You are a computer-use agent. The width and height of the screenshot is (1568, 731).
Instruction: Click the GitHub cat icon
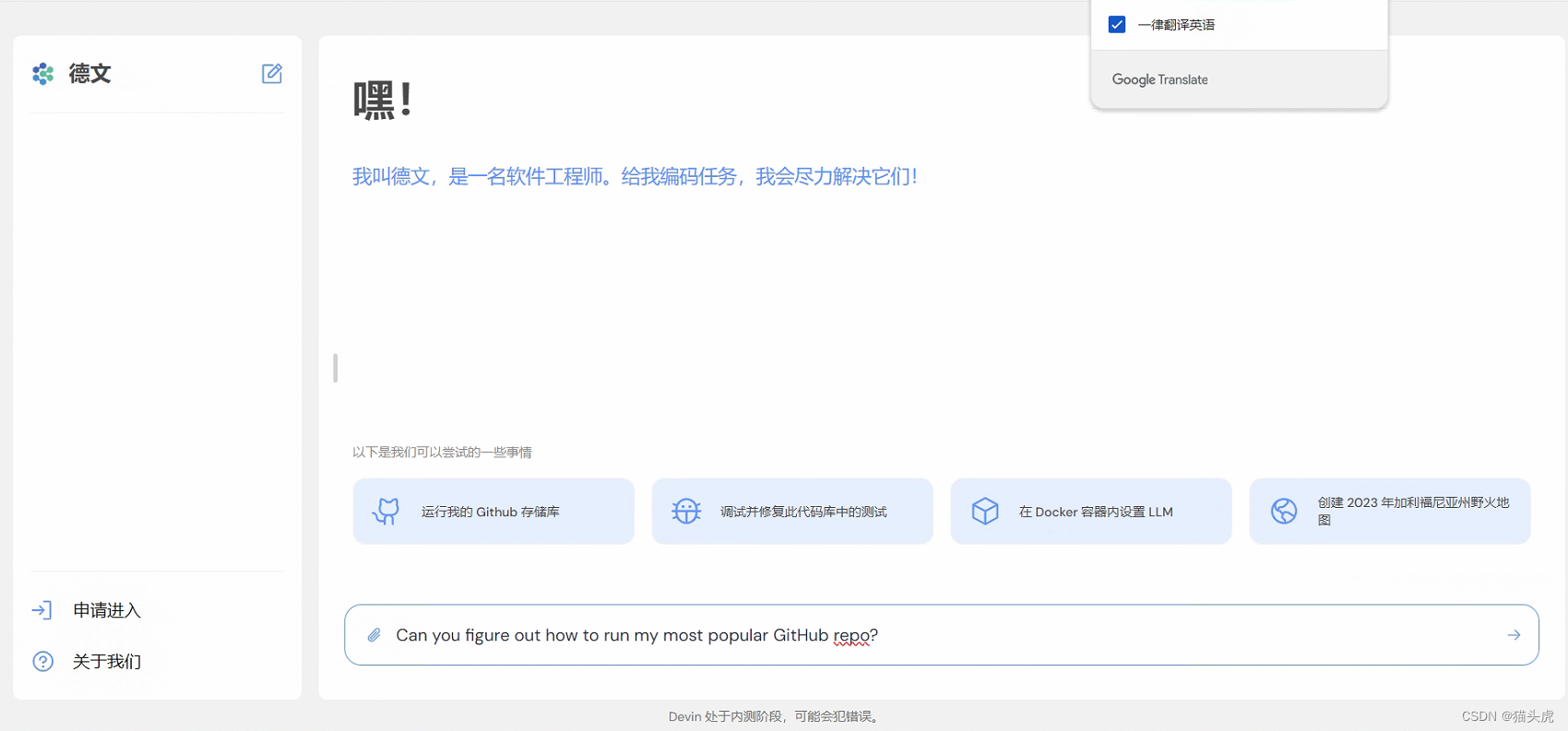pos(386,512)
